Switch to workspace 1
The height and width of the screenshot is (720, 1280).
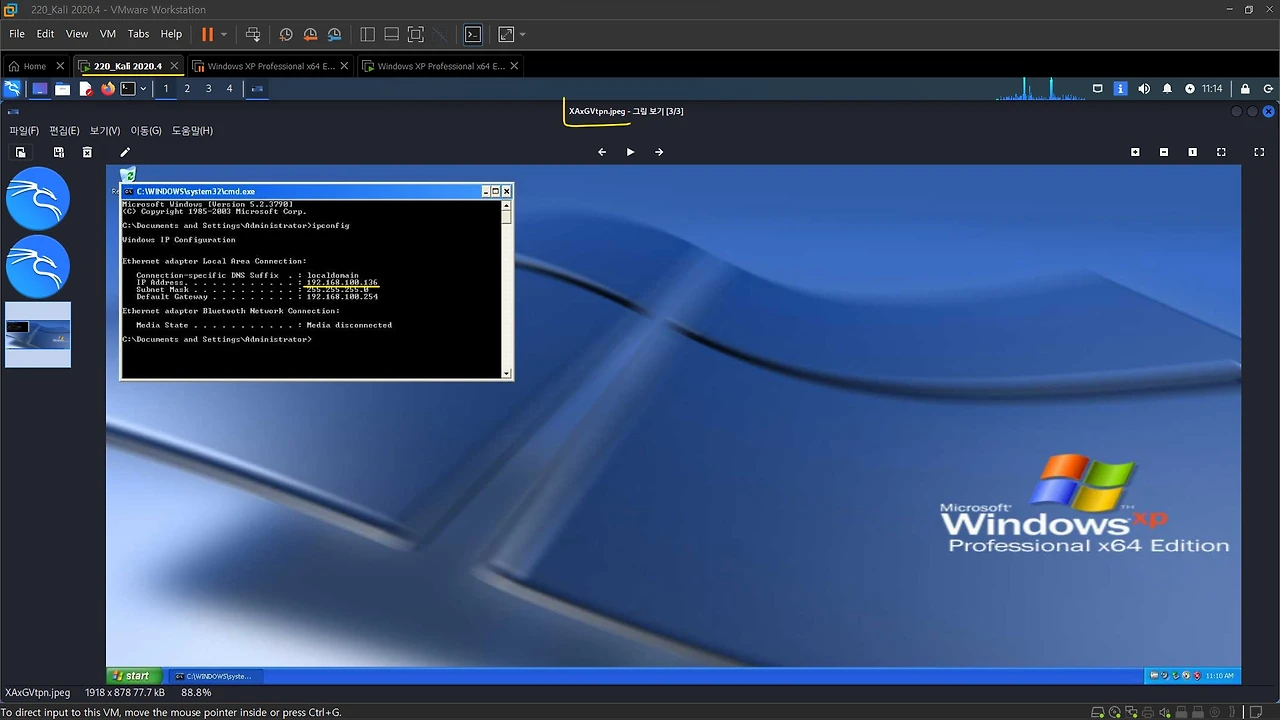coord(166,88)
